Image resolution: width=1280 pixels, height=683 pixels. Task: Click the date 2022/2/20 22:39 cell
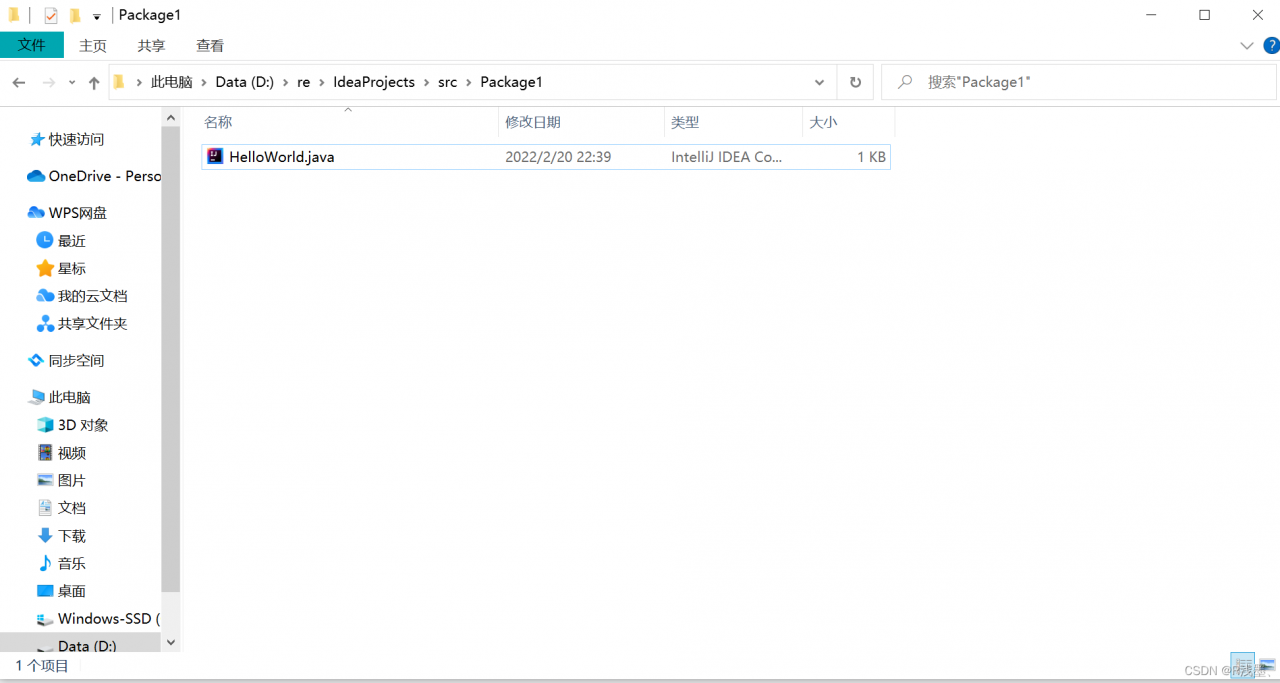(x=558, y=157)
